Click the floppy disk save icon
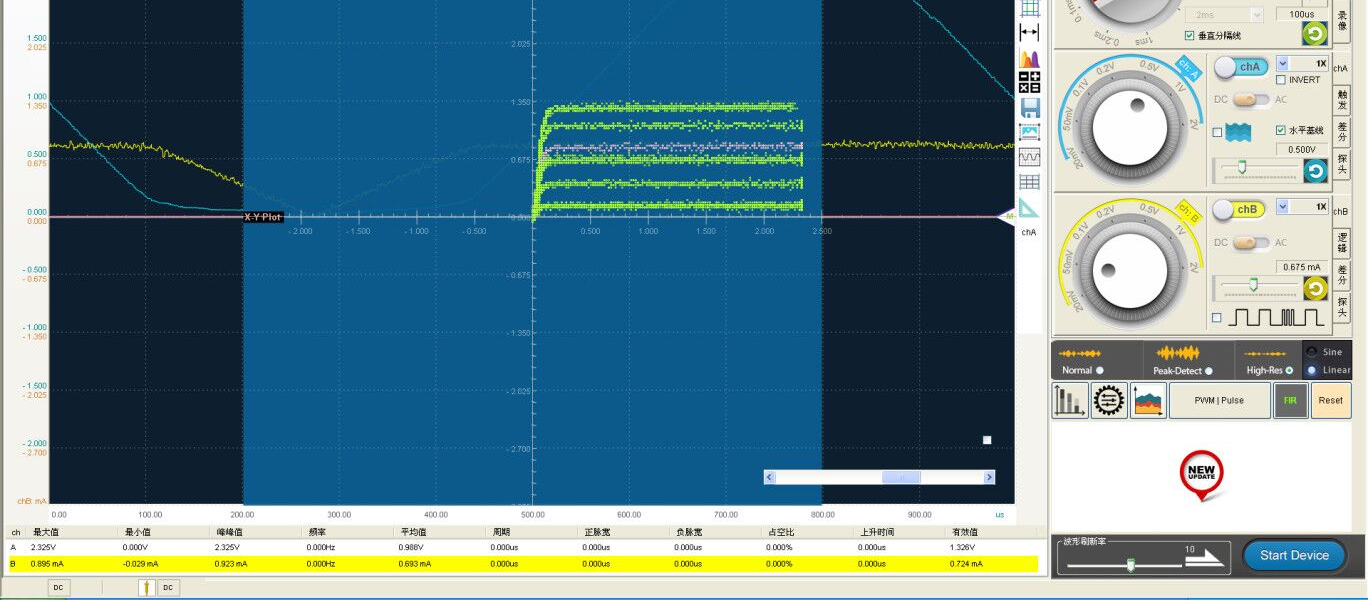This screenshot has width=1368, height=600. pyautogui.click(x=1029, y=107)
